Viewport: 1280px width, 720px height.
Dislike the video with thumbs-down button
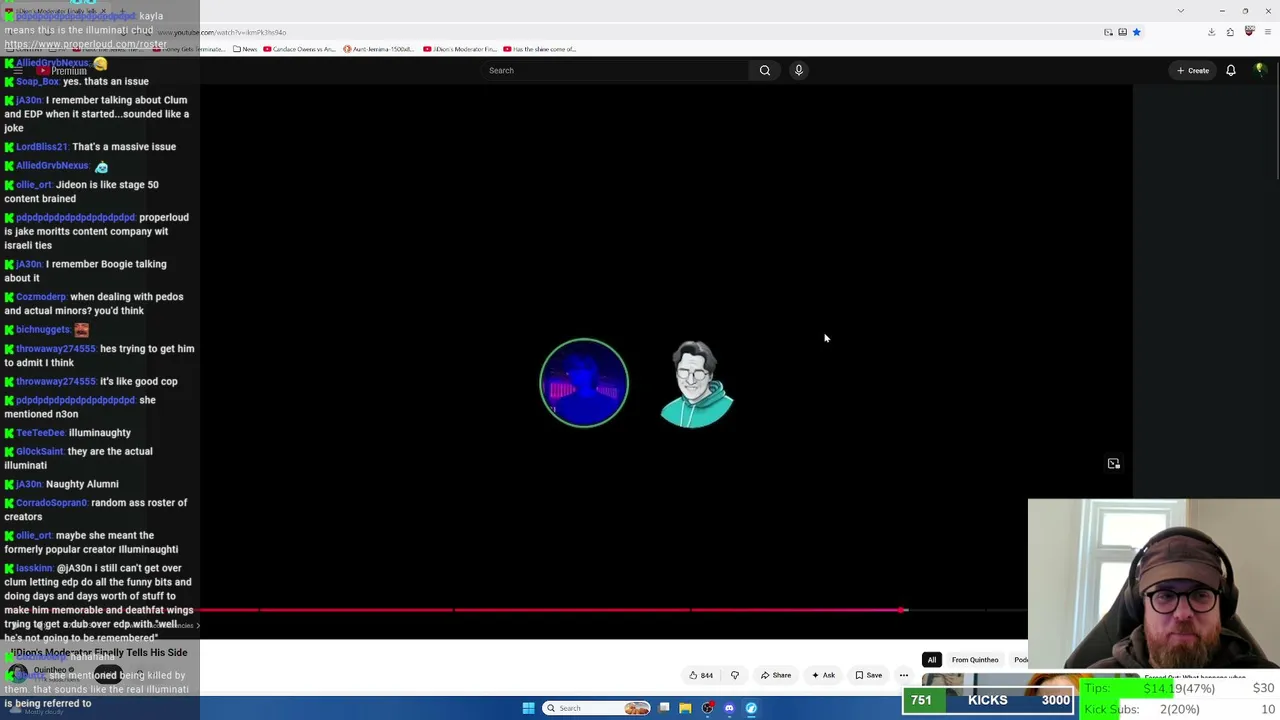click(735, 675)
